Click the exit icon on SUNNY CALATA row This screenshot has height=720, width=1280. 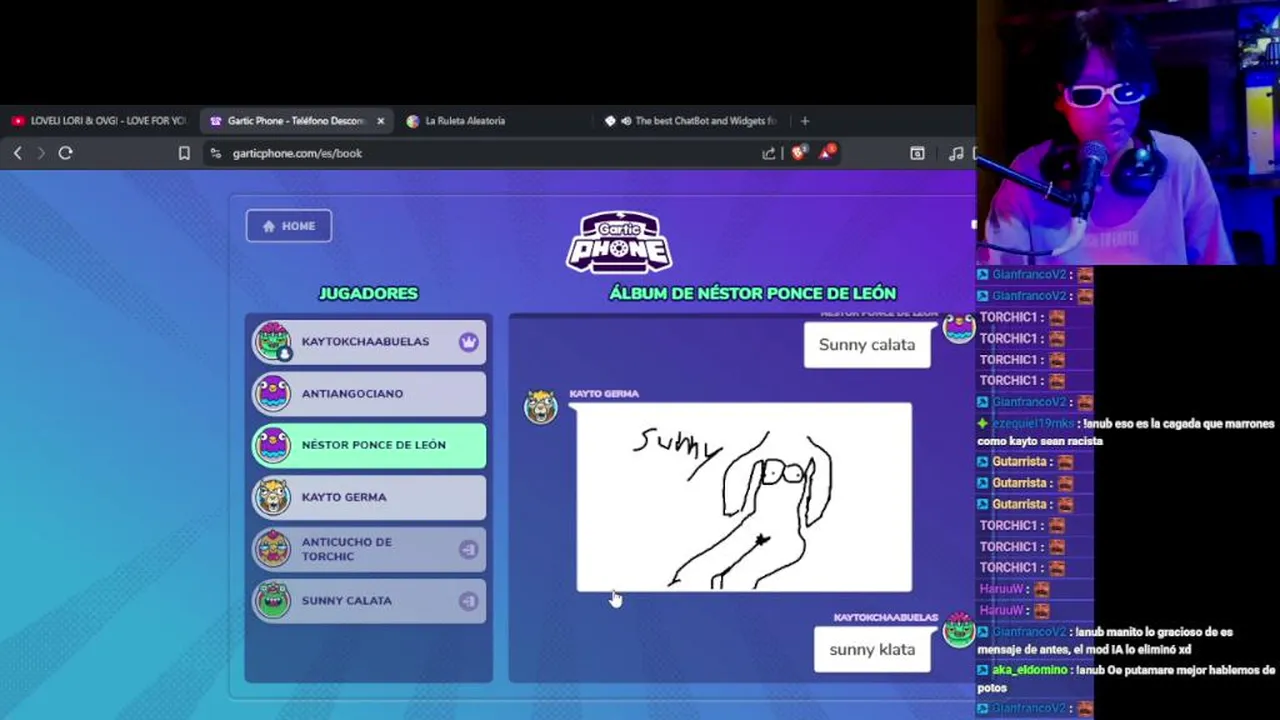click(468, 601)
